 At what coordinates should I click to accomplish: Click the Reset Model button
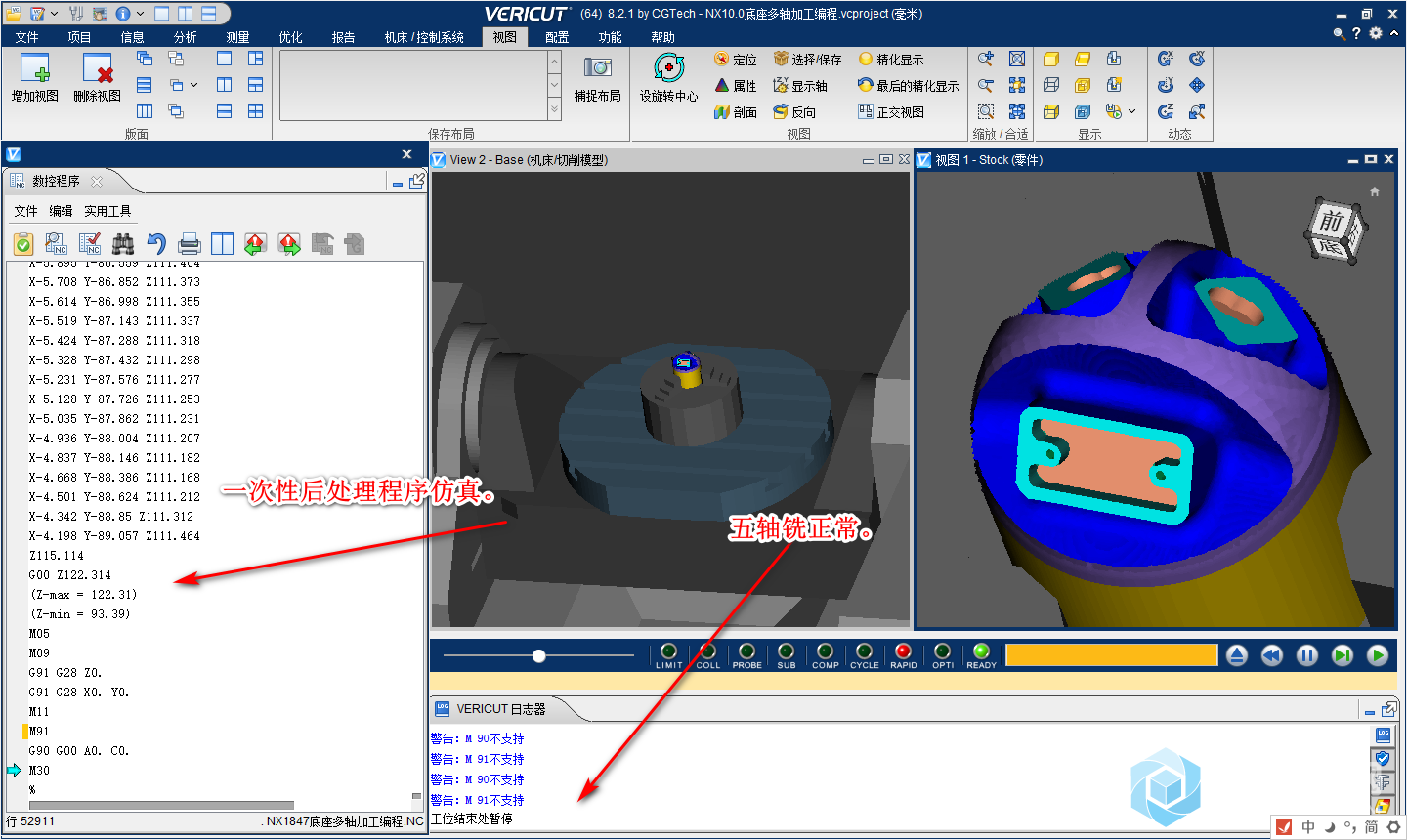click(1237, 655)
